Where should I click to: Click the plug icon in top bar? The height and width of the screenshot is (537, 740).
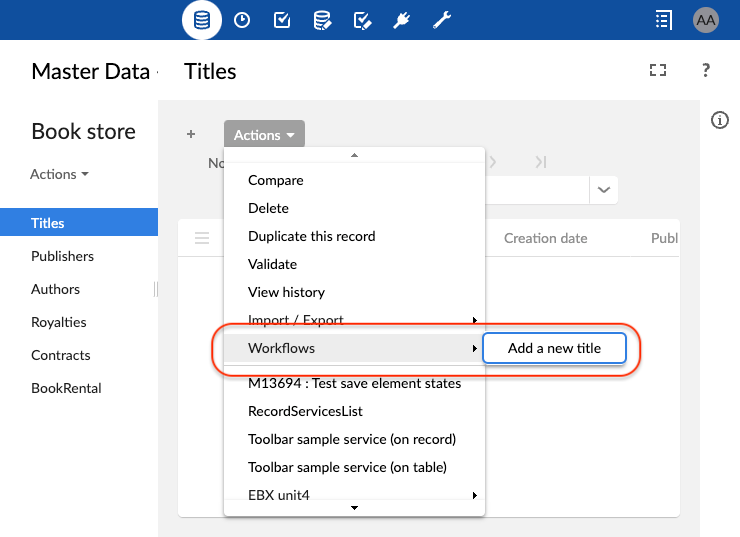pyautogui.click(x=401, y=19)
